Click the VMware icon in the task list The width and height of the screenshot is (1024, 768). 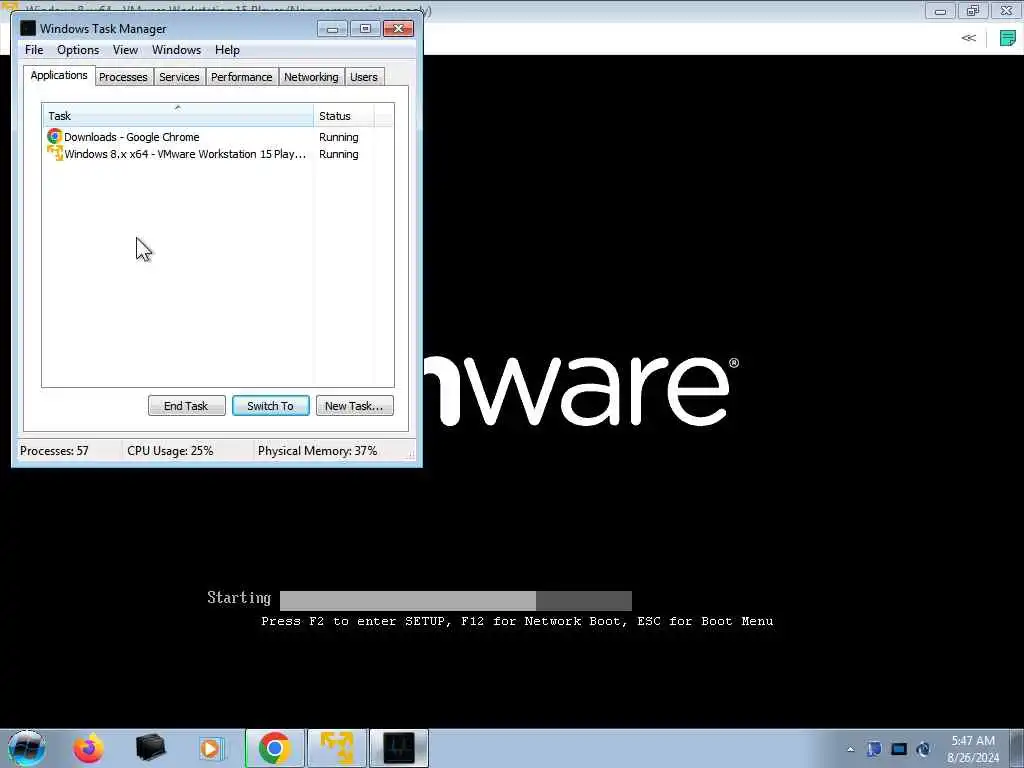(54, 153)
